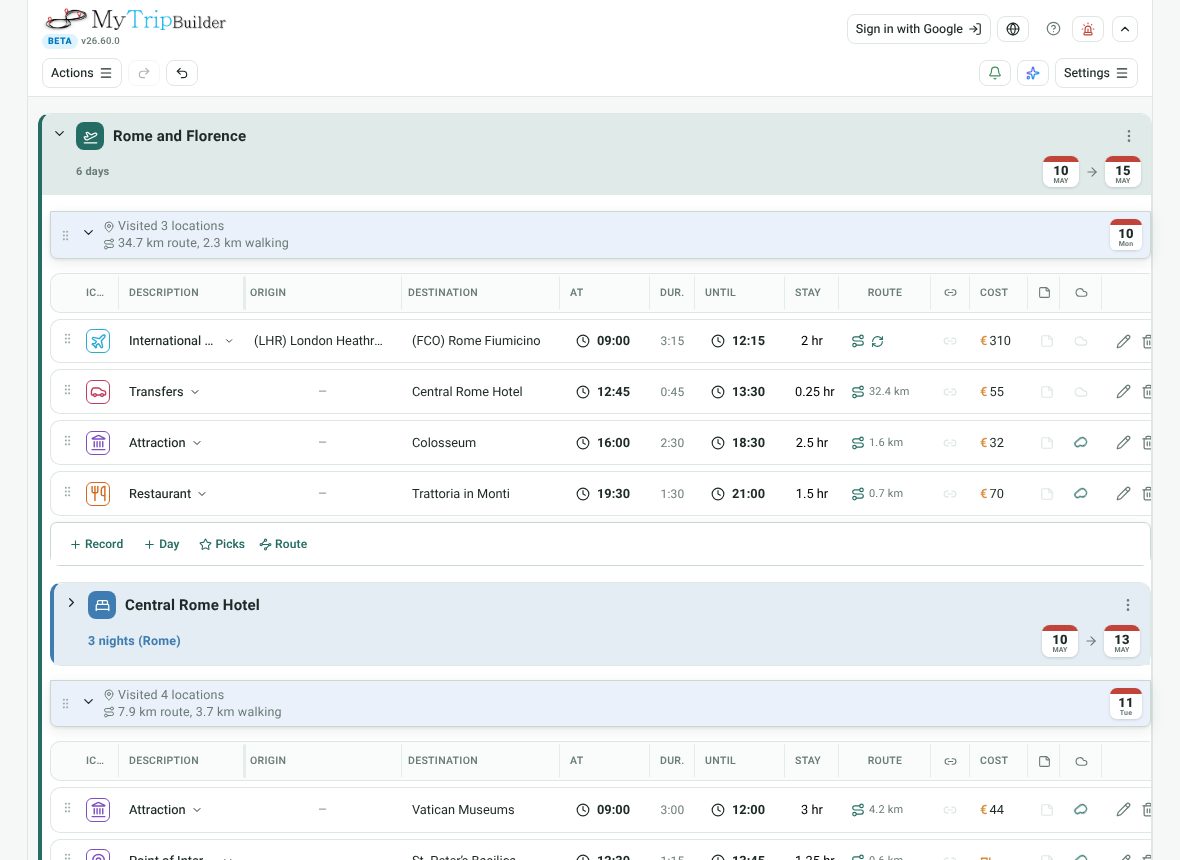Click the undo arrow button
This screenshot has height=860, width=1180.
pyautogui.click(x=181, y=73)
